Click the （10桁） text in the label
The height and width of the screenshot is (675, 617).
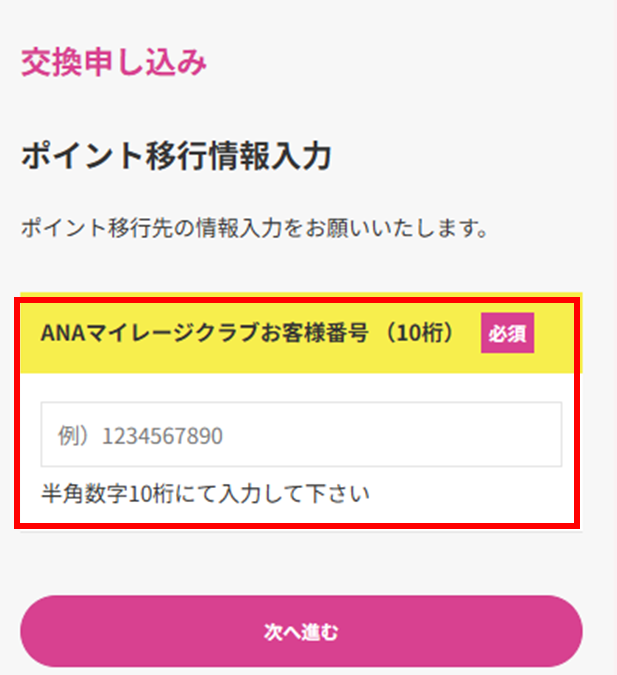[425, 333]
